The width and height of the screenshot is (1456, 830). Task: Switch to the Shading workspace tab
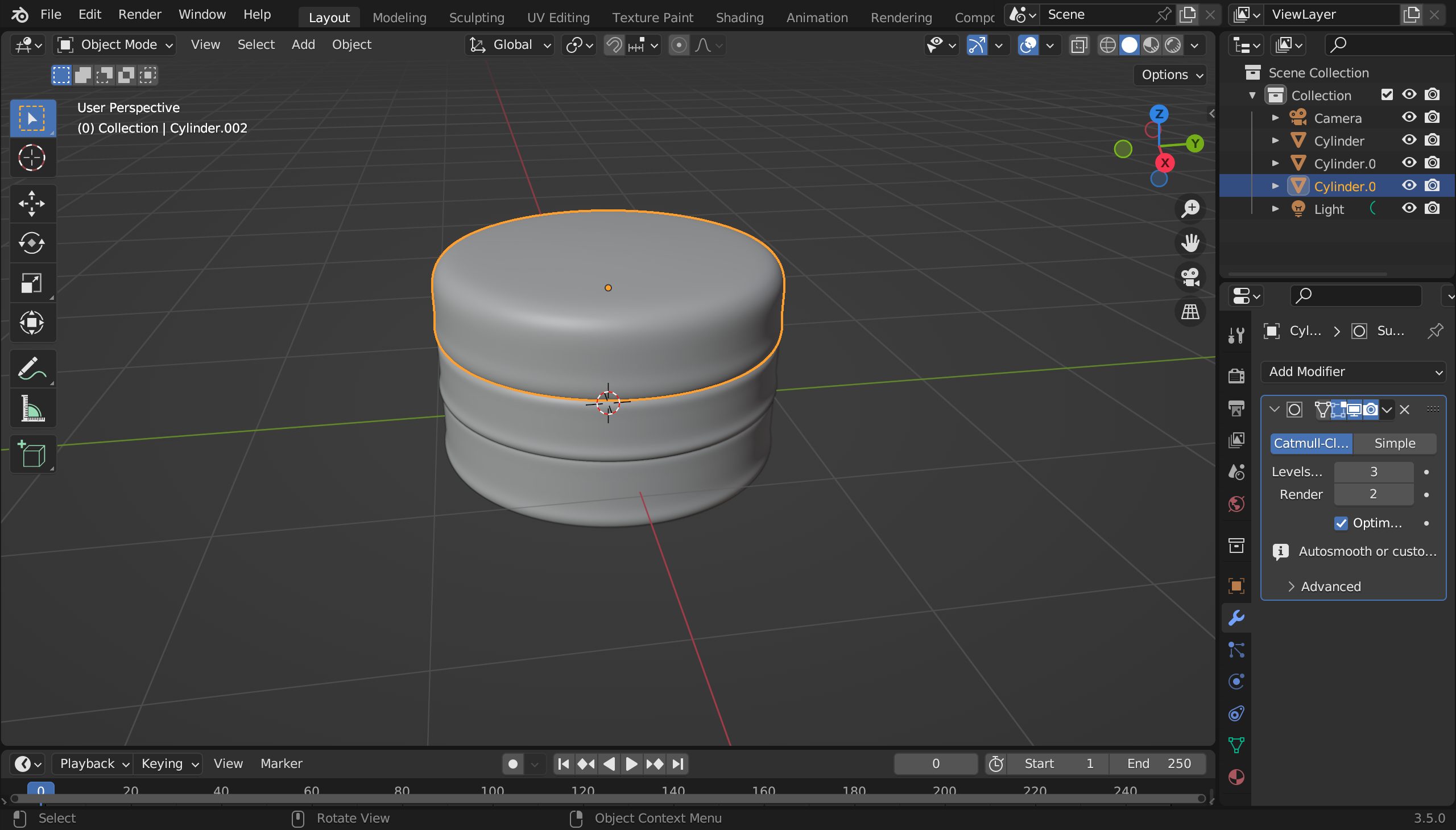point(740,18)
